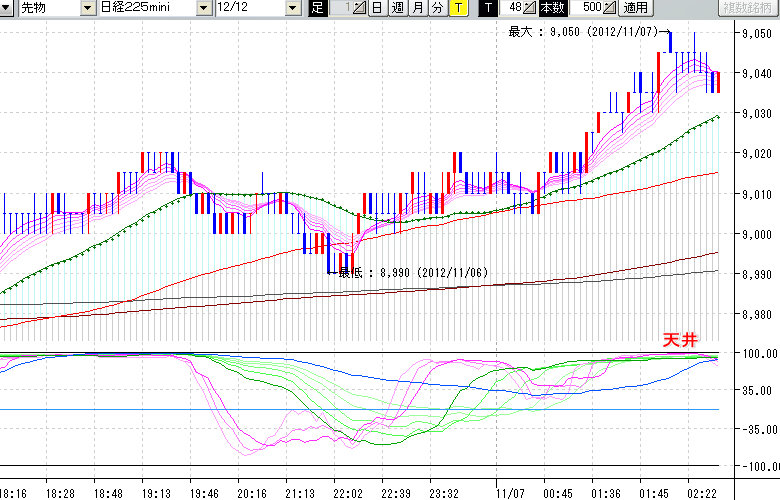The image size is (780, 500).
Task: Click the spinner arrow beside the 500 value
Action: tap(609, 8)
